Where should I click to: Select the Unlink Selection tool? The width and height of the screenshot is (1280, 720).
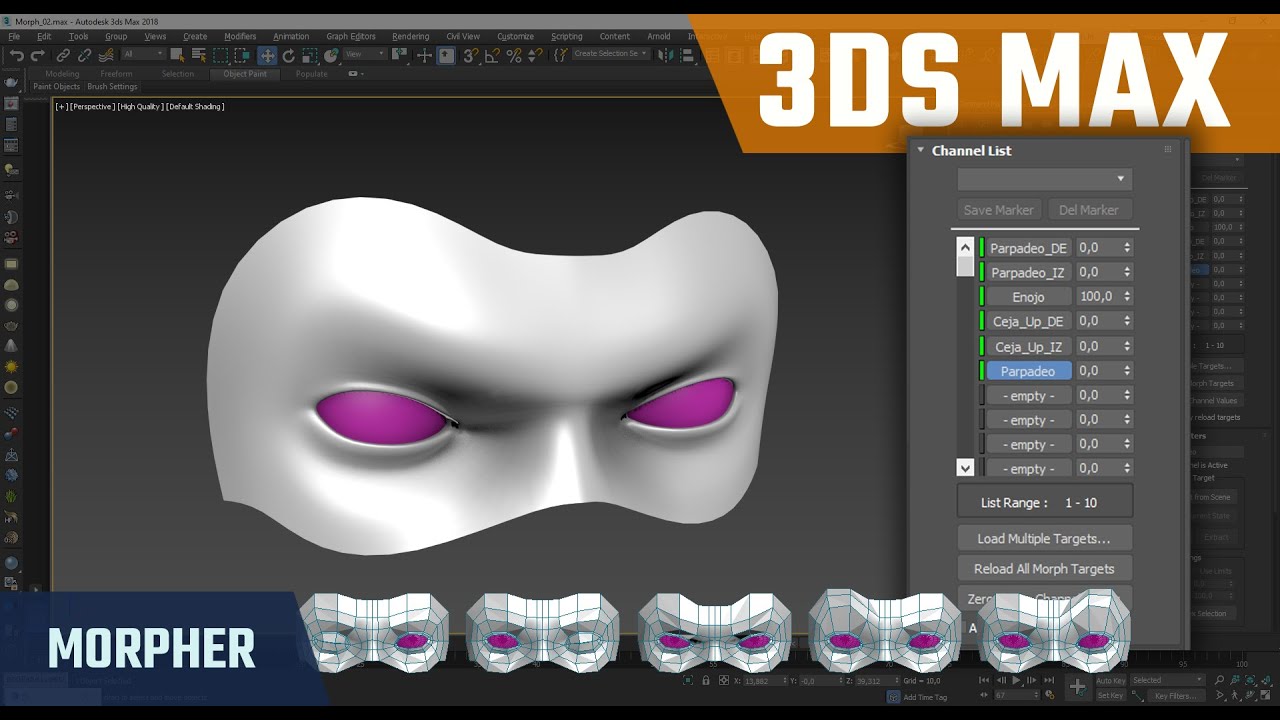[84, 56]
